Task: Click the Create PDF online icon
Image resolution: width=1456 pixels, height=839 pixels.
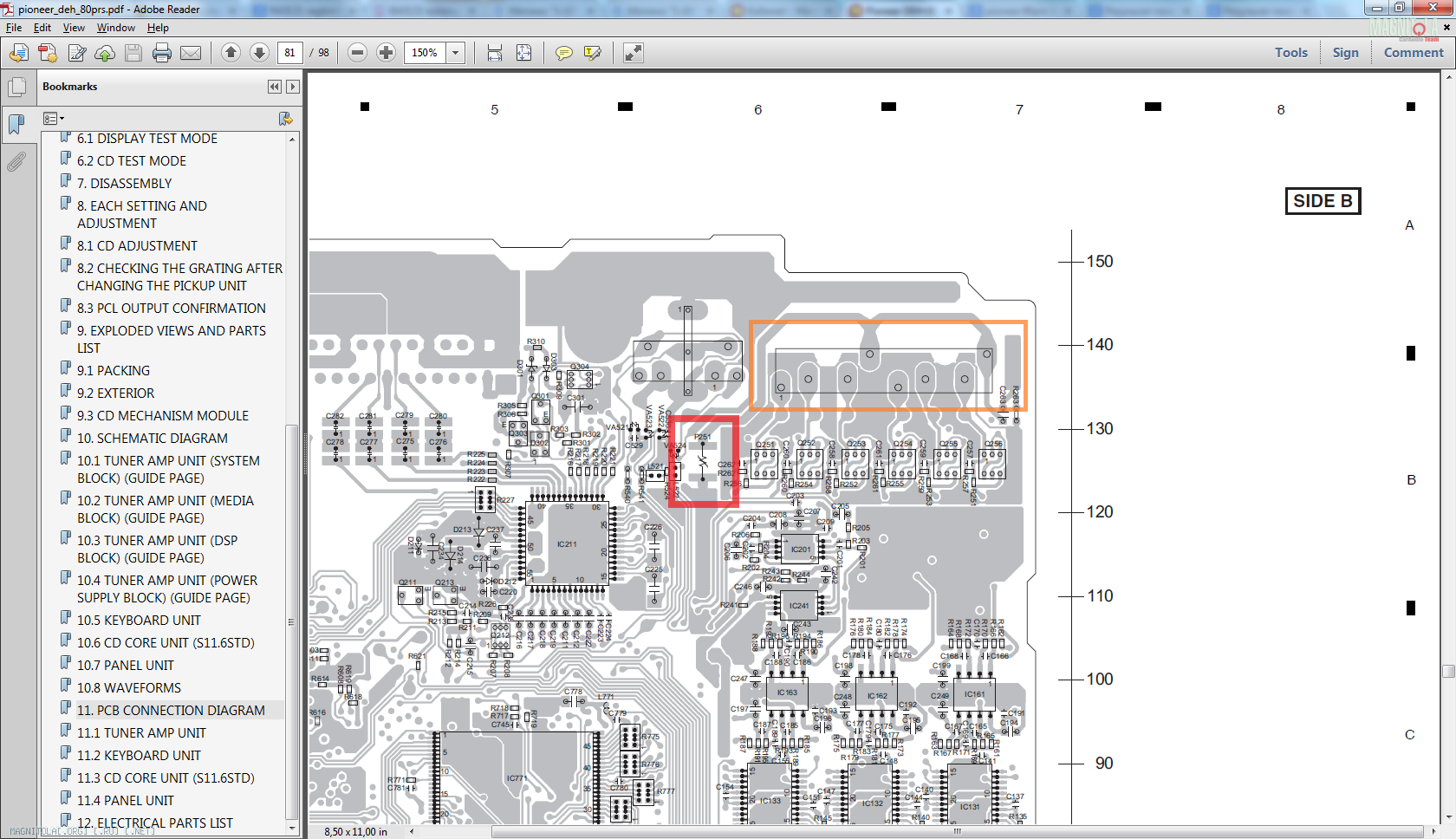Action: click(18, 53)
